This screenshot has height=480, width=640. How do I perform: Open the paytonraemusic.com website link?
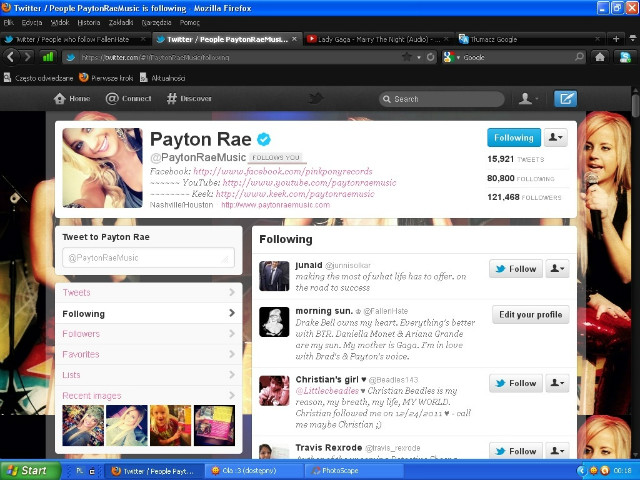tap(276, 205)
